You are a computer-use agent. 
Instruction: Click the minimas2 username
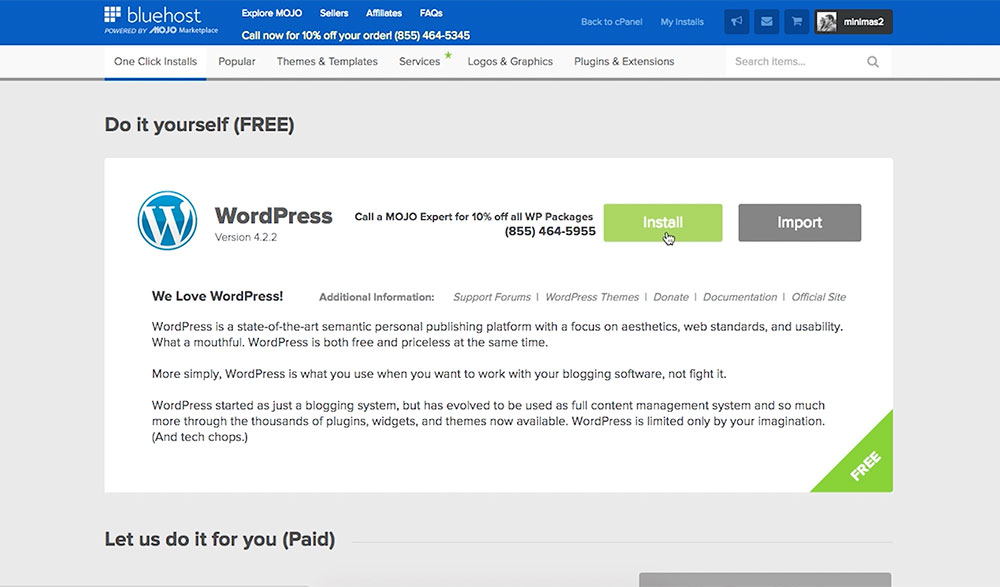point(864,22)
